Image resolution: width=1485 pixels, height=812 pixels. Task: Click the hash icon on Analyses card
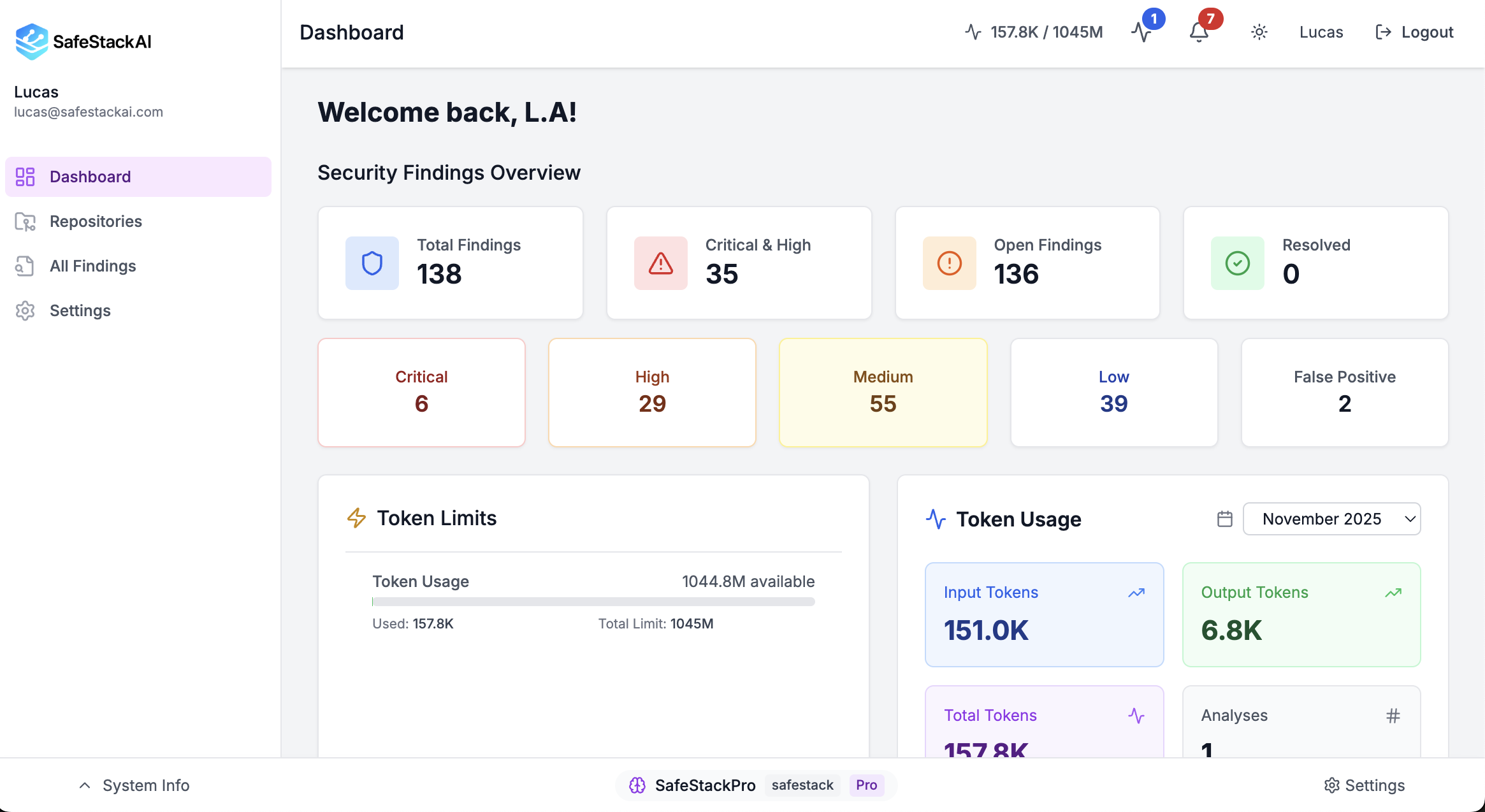coord(1393,716)
